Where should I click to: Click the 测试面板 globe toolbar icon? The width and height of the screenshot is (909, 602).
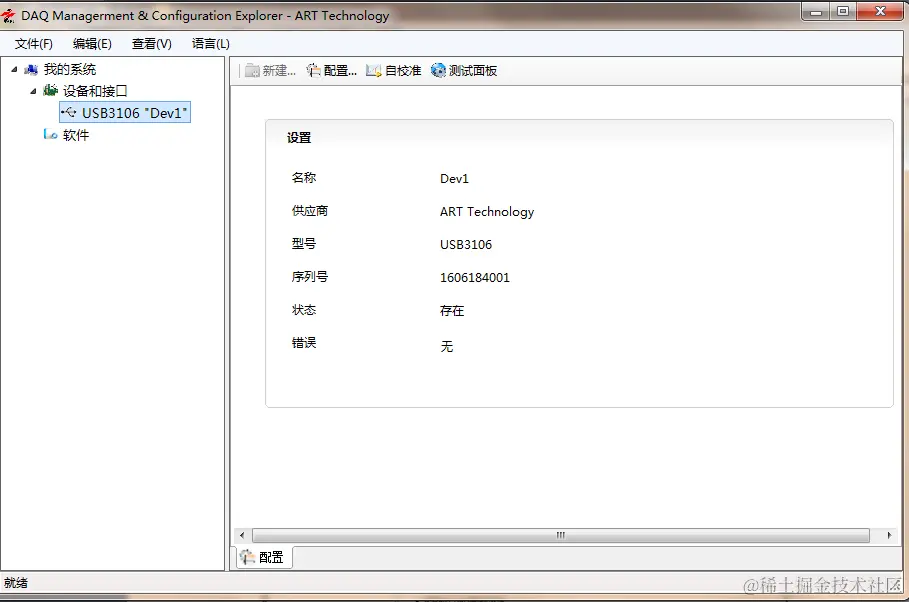(438, 71)
